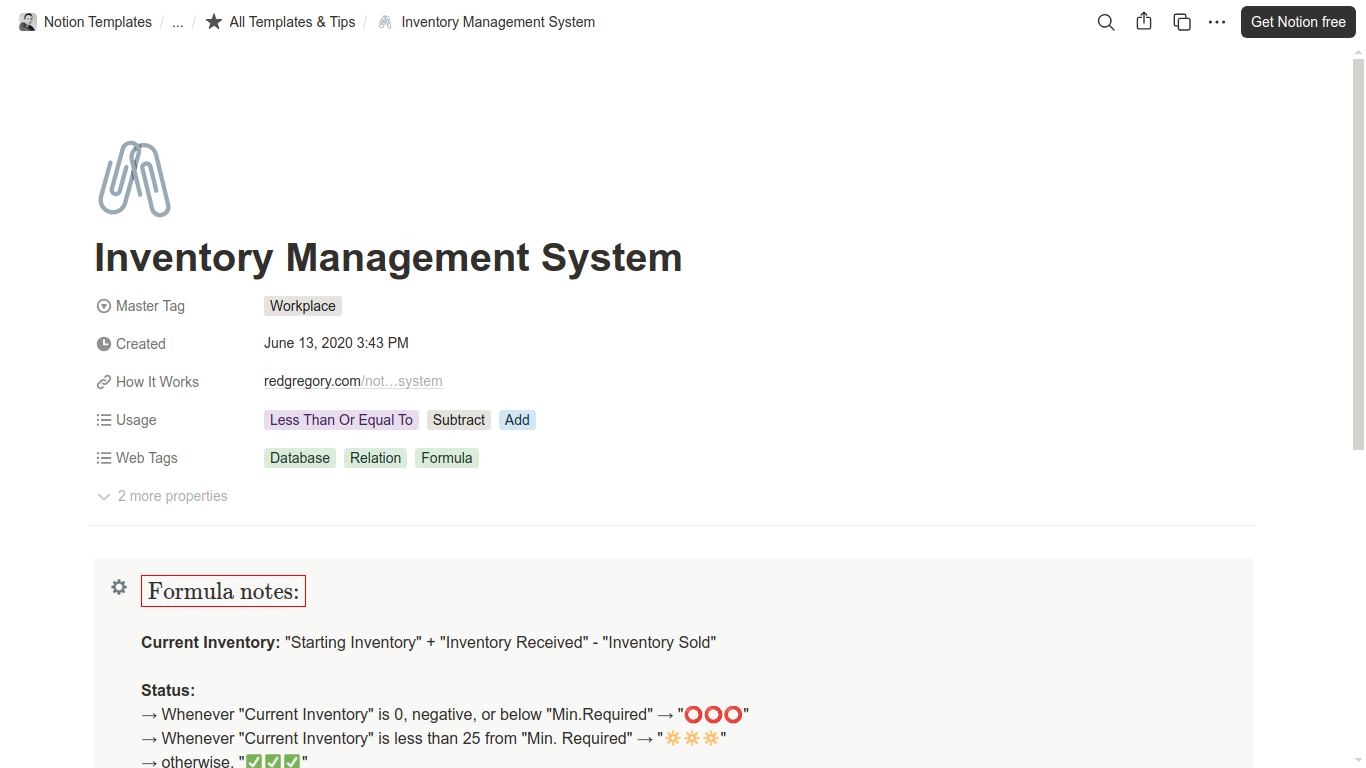Click the Created property label
Viewport: 1366px width, 768px height.
pyautogui.click(x=141, y=344)
